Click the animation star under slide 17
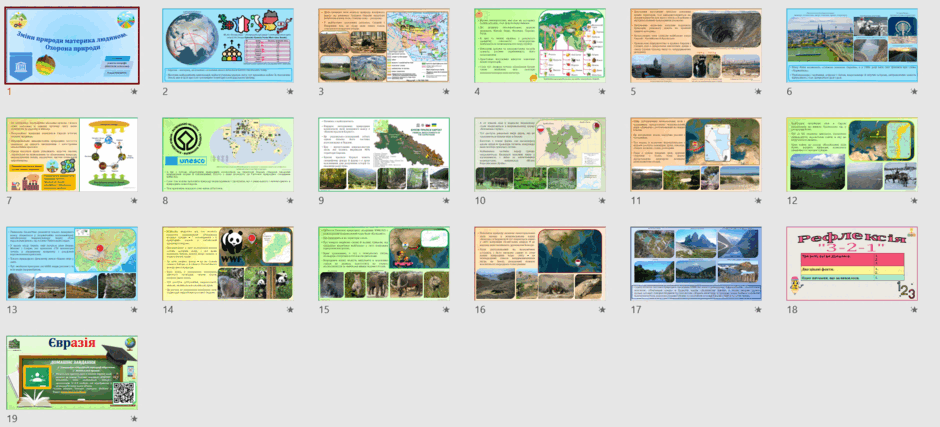Image resolution: width=940 pixels, height=427 pixels. coord(758,310)
